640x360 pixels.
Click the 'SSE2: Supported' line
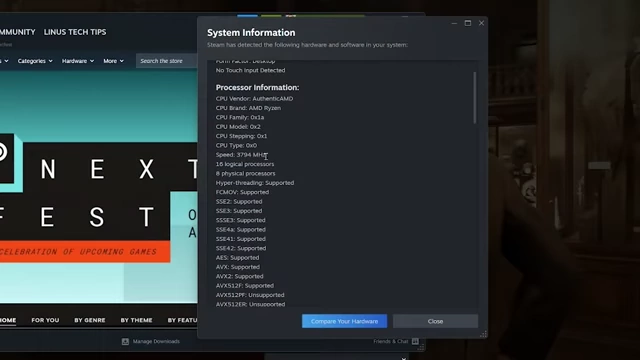pos(239,202)
